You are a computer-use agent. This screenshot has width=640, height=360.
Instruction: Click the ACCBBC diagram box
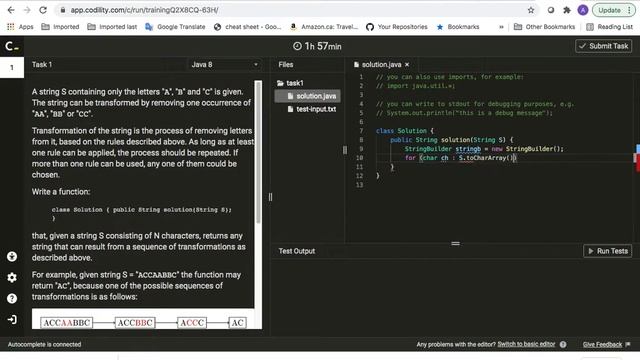point(135,323)
